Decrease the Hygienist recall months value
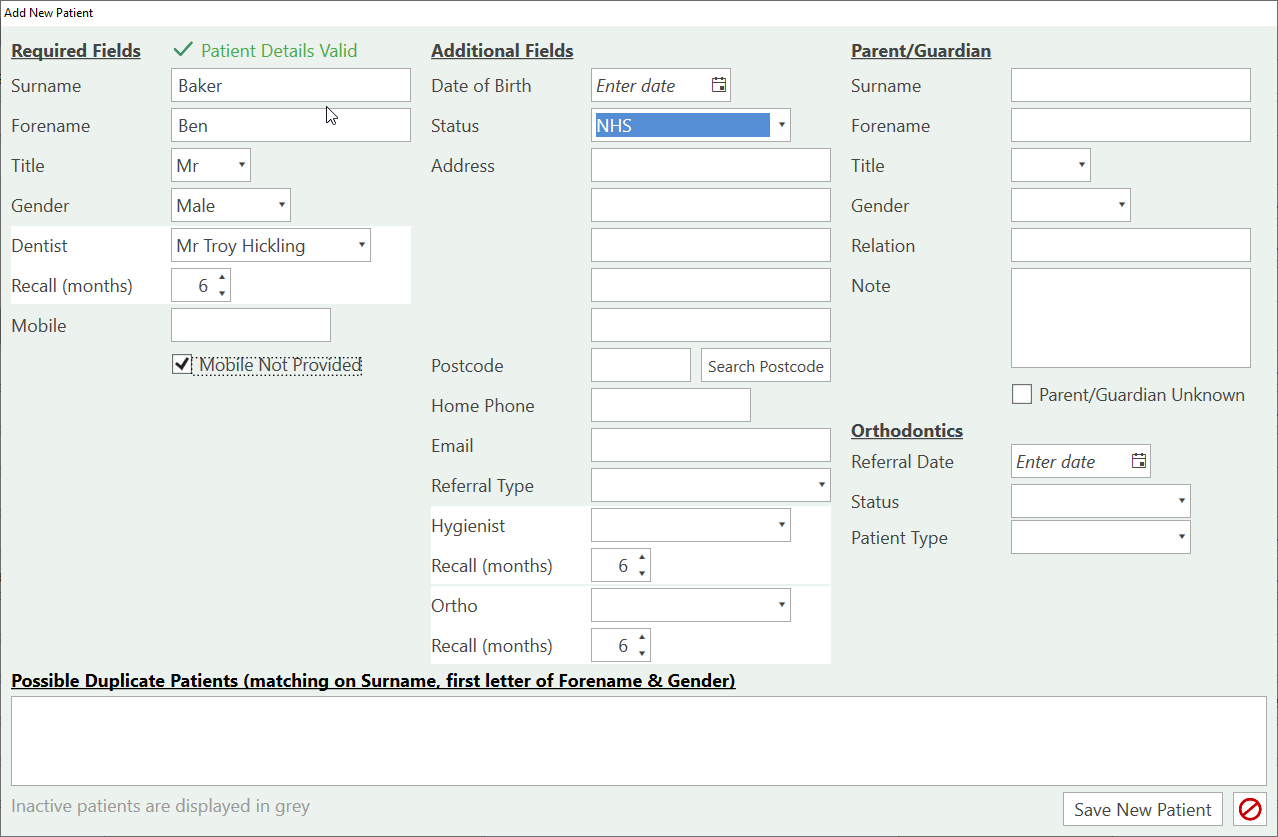 642,573
